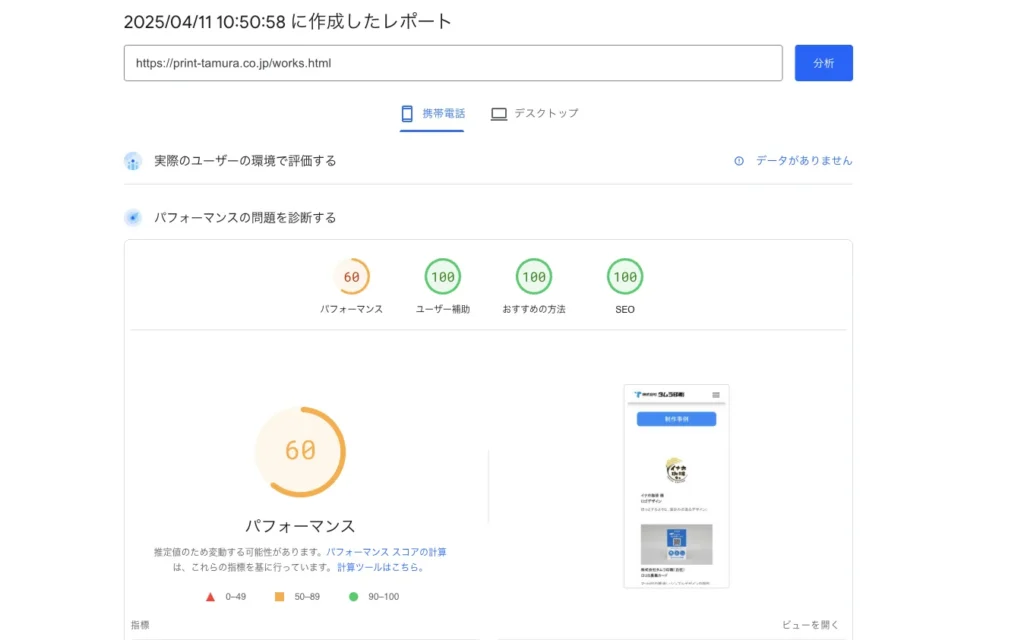
Task: Click the URL input field
Action: [452, 63]
